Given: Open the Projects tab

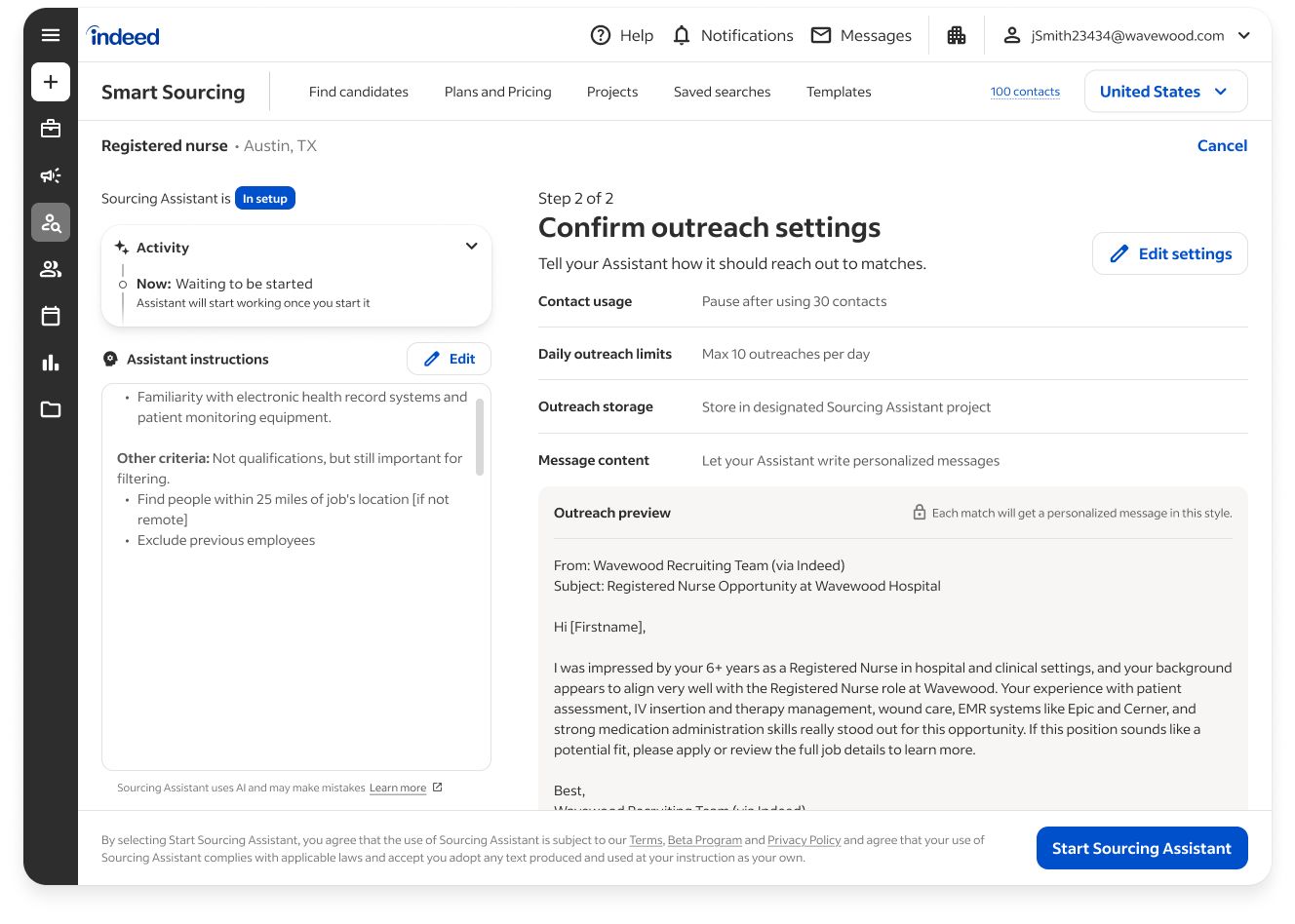Looking at the screenshot, I should [611, 92].
